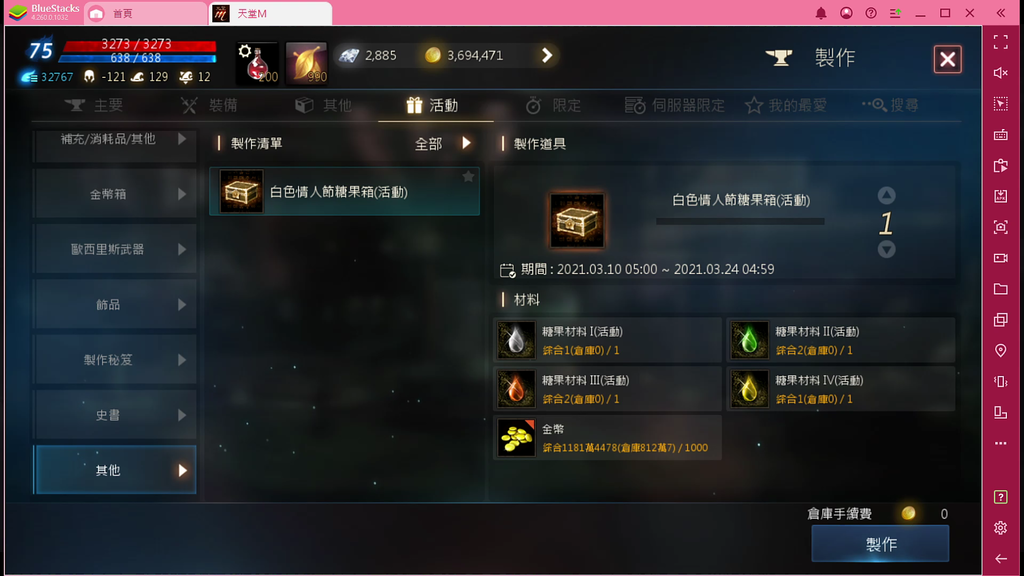Select the 白色情人節糖果箱 recipe in list
This screenshot has height=576, width=1024.
(344, 191)
